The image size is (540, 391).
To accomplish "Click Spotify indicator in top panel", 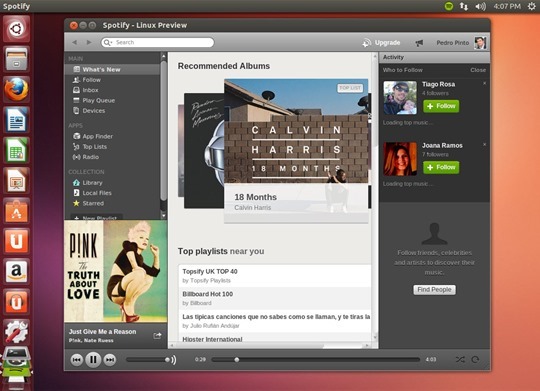I will pos(448,6).
